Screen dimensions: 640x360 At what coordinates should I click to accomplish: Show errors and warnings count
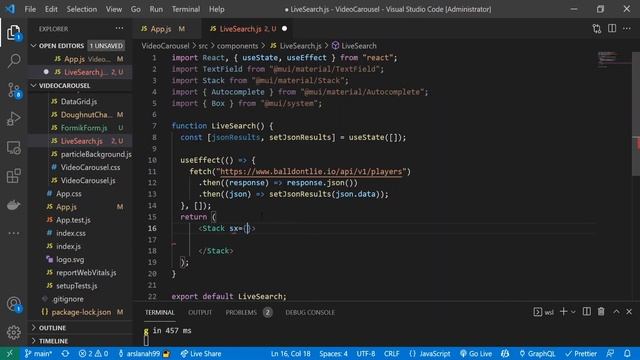(x=93, y=353)
